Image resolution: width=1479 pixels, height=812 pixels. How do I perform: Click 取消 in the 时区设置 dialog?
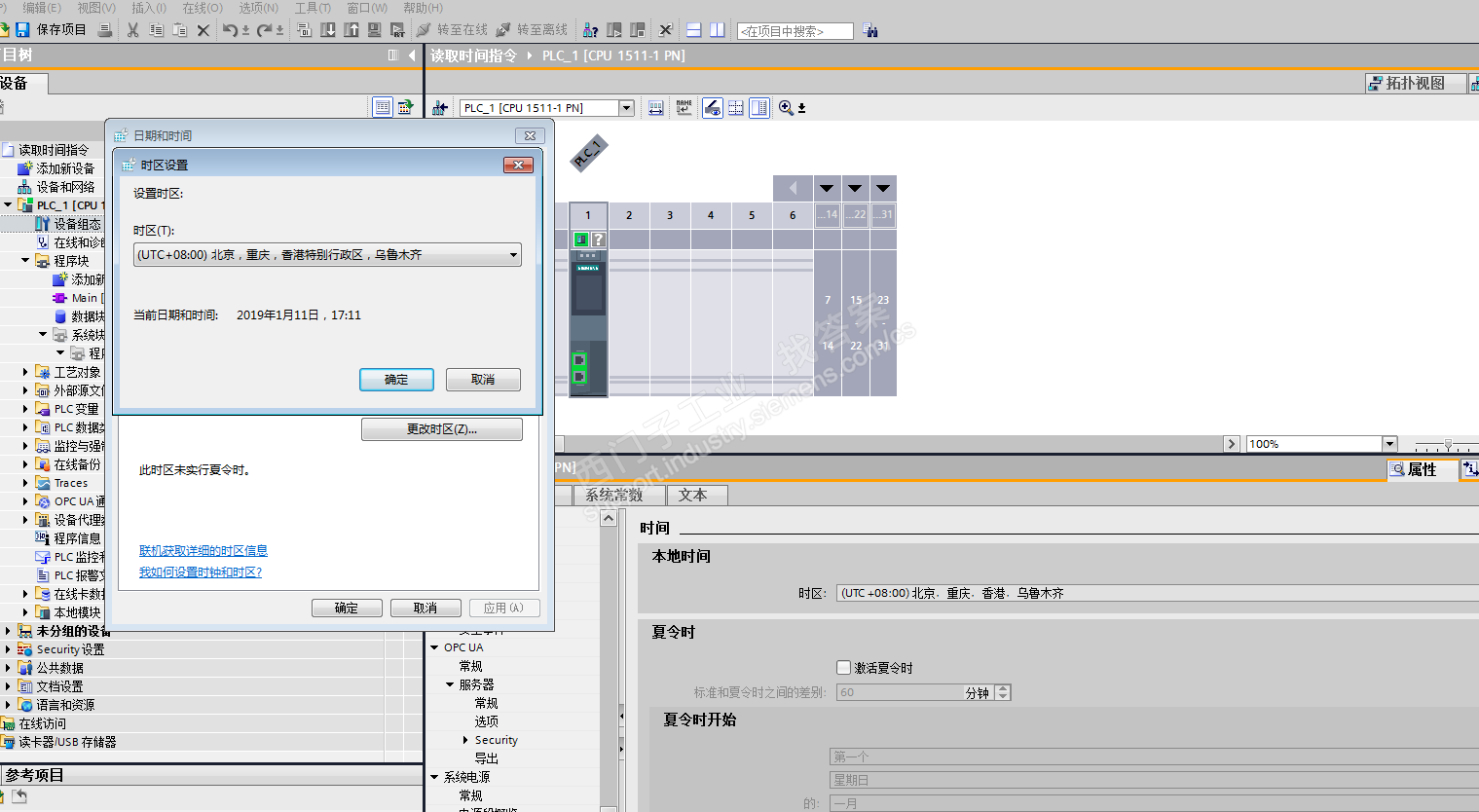[483, 380]
